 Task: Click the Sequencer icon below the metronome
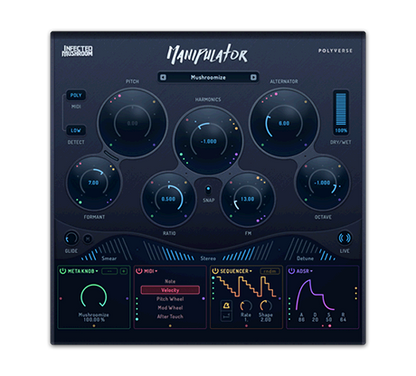point(226,316)
